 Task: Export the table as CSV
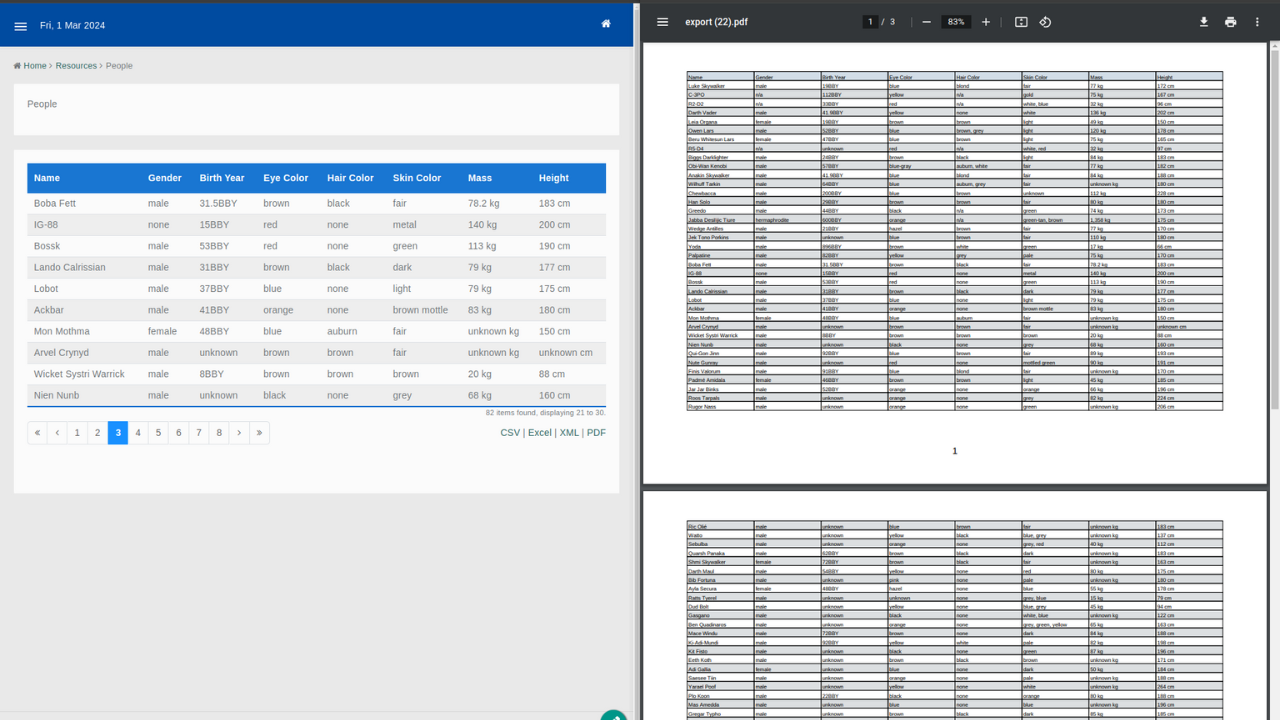point(510,433)
